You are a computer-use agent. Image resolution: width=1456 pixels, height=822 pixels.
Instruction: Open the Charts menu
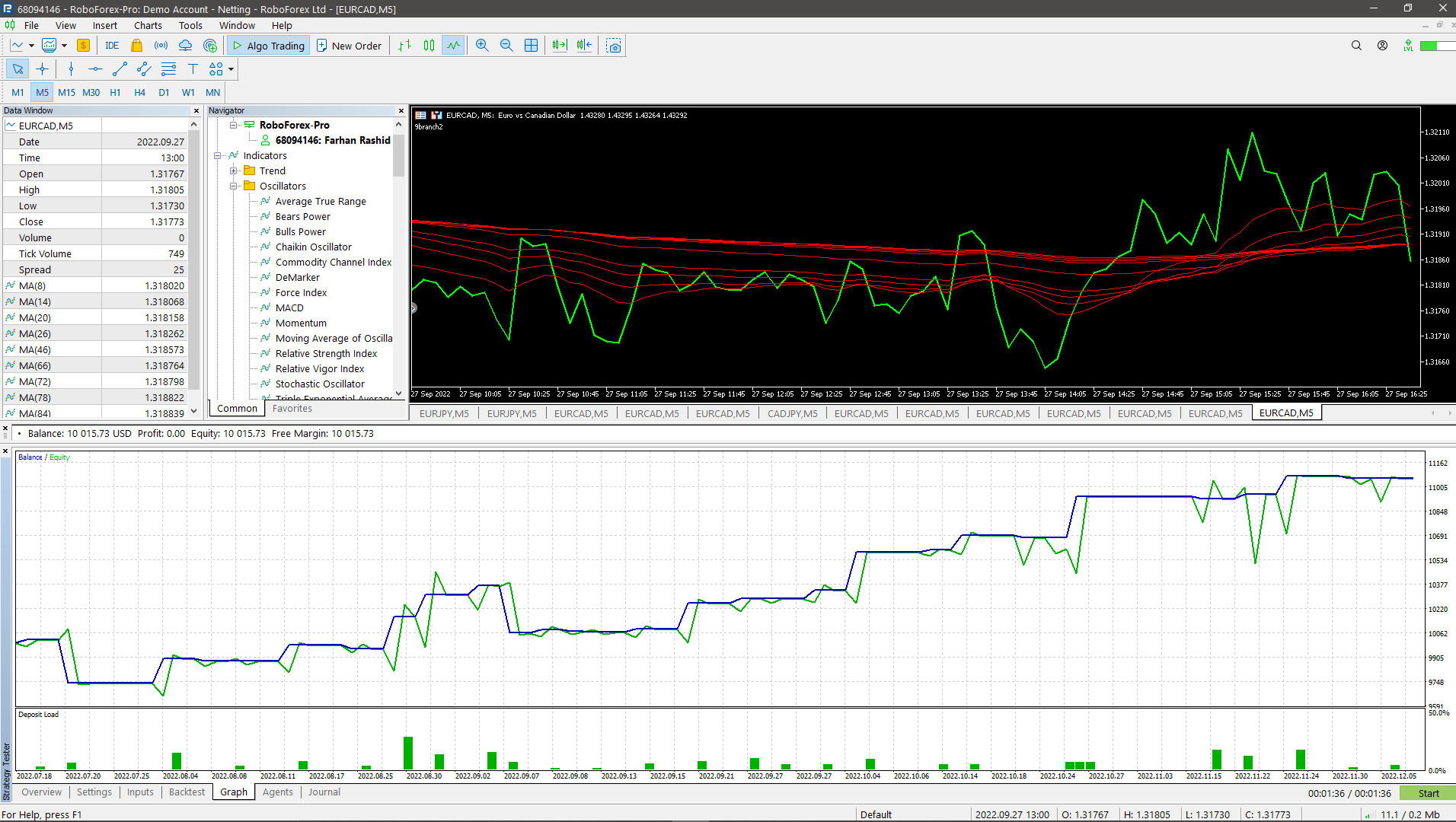[148, 25]
